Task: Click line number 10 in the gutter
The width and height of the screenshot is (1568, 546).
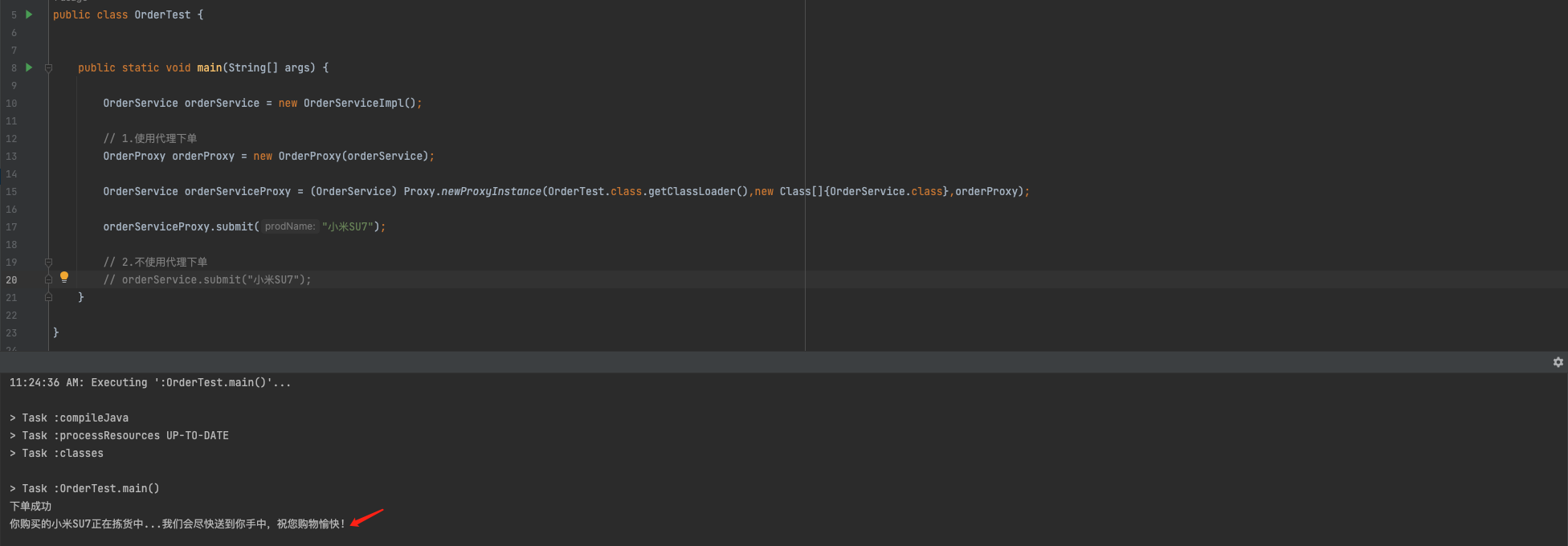Action: [11, 104]
